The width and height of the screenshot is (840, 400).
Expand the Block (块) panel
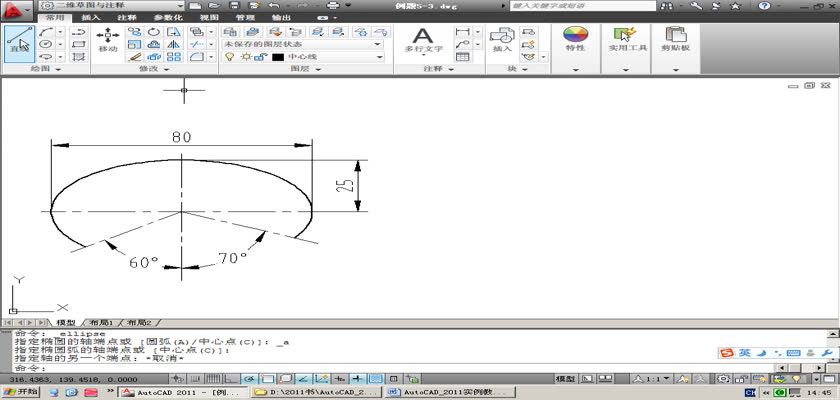coord(518,69)
